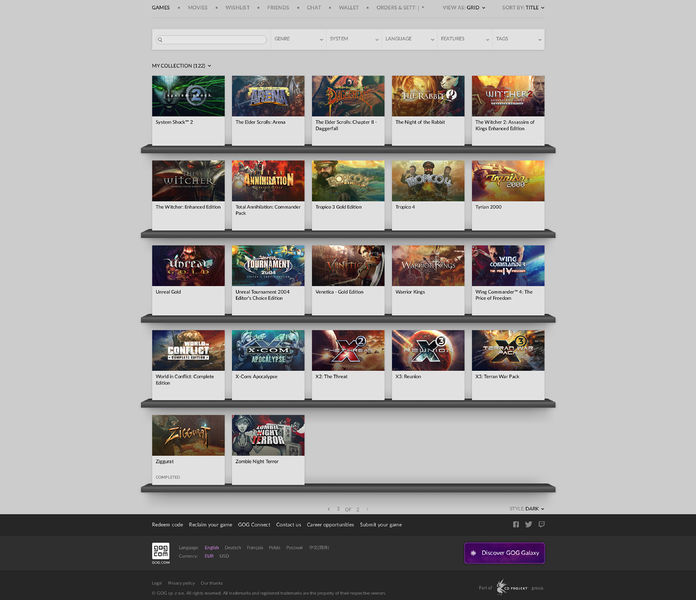The image size is (696, 600).
Task: Open the Career opportunities link
Action: point(330,525)
